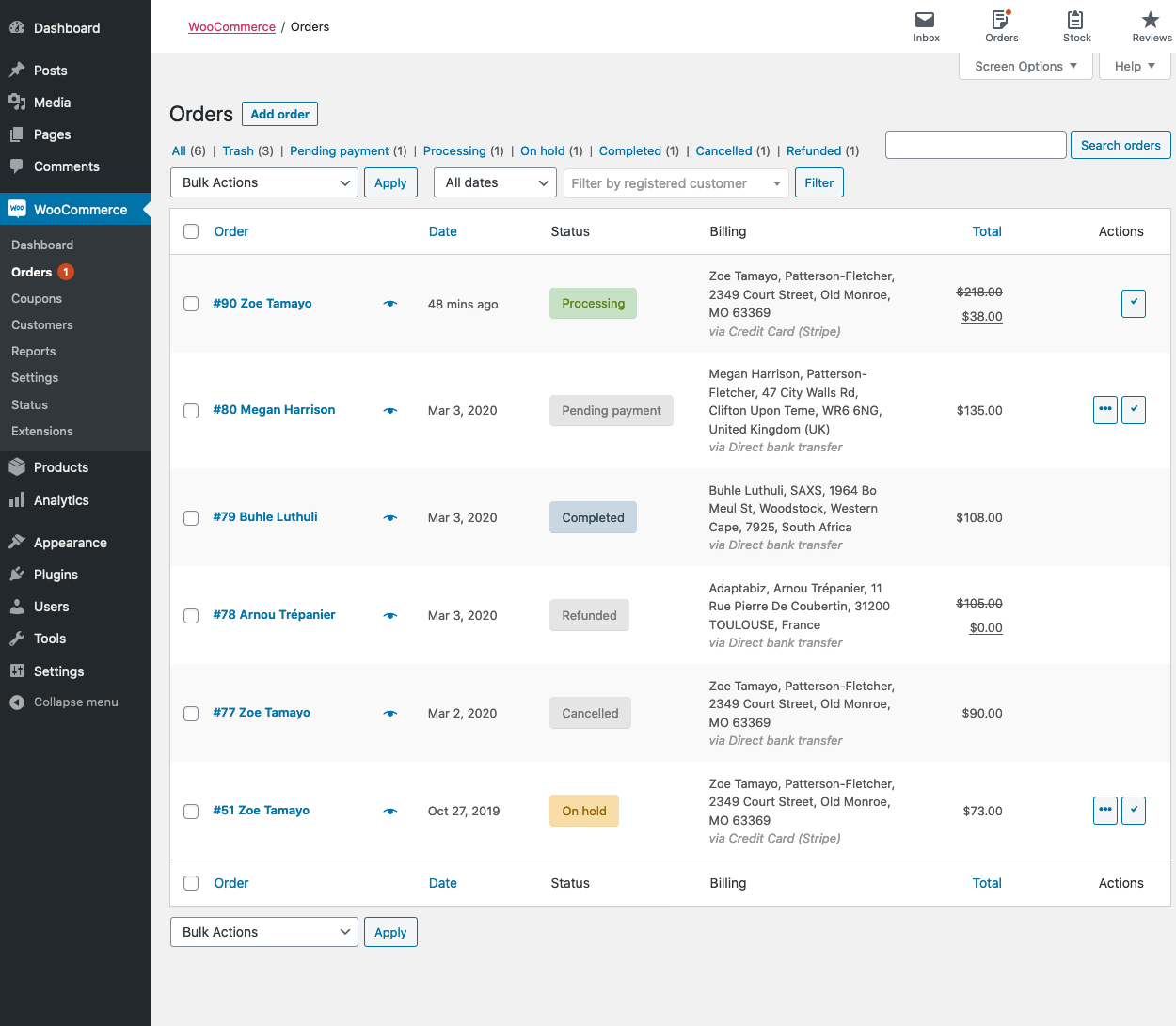Screen dimensions: 1176x1026
Task: Click the WooCommerce logo in the sidebar
Action: [18, 209]
